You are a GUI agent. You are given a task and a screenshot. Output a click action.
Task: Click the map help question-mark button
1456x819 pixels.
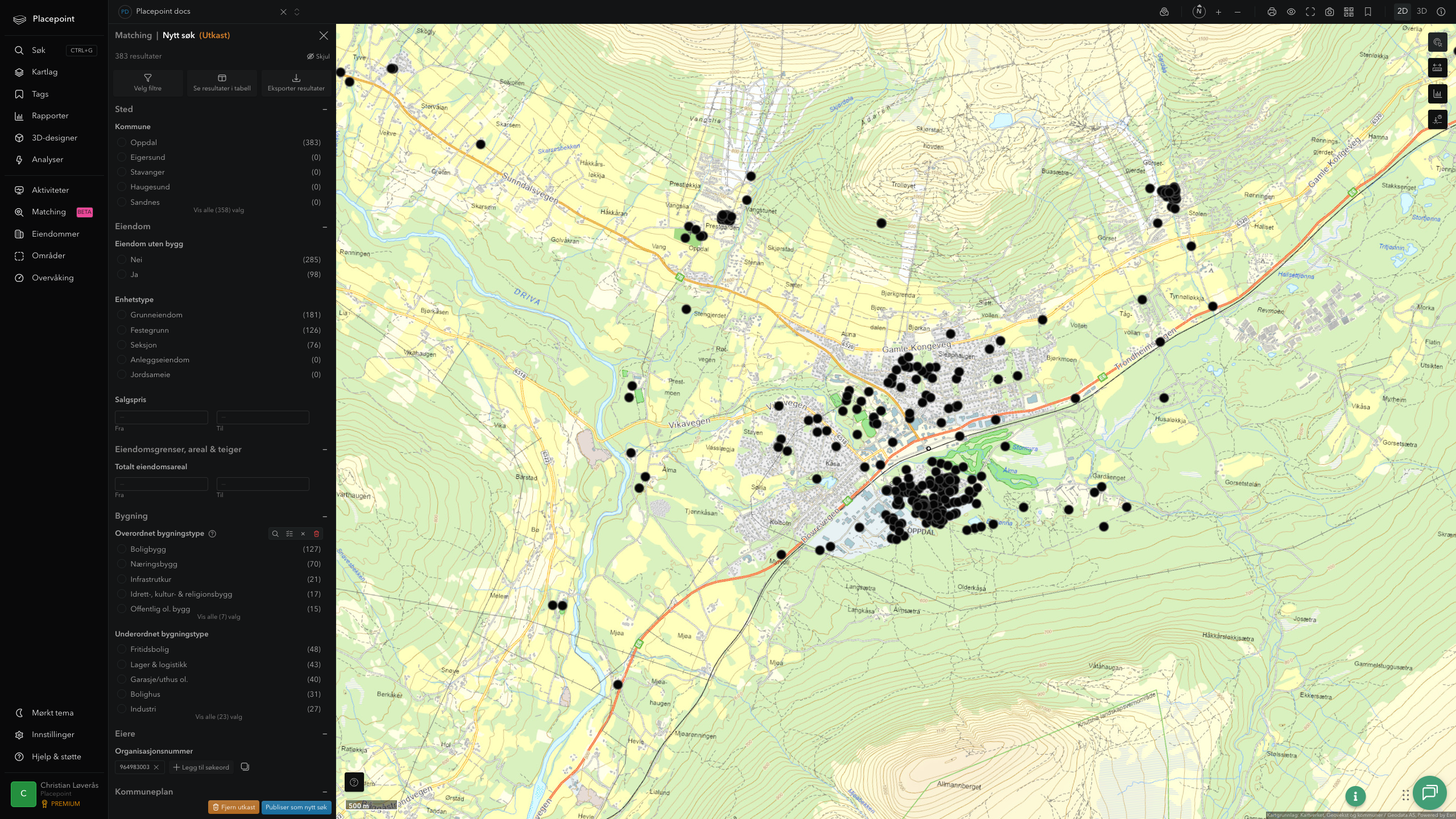tap(354, 782)
